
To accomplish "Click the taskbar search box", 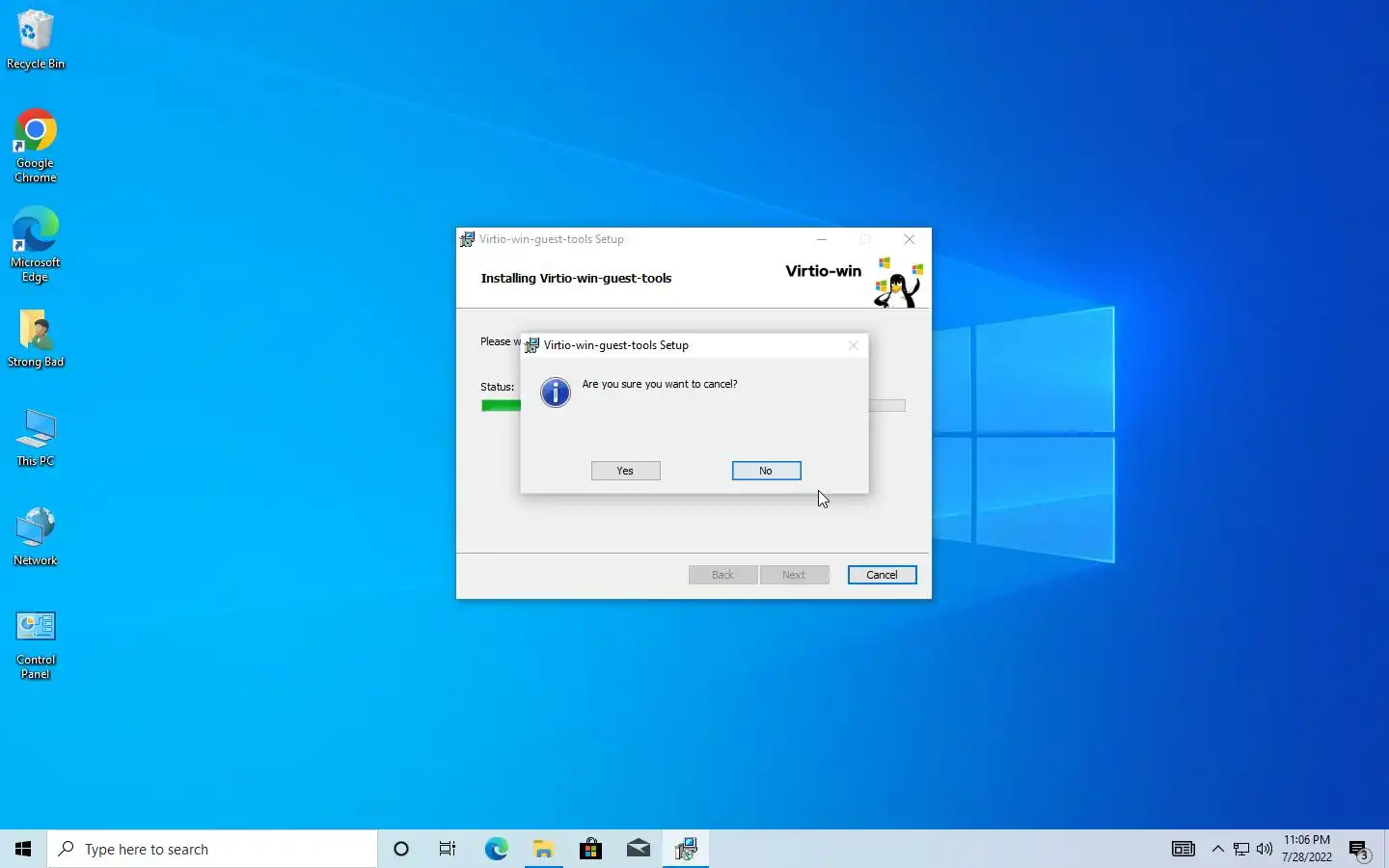I will [x=212, y=849].
